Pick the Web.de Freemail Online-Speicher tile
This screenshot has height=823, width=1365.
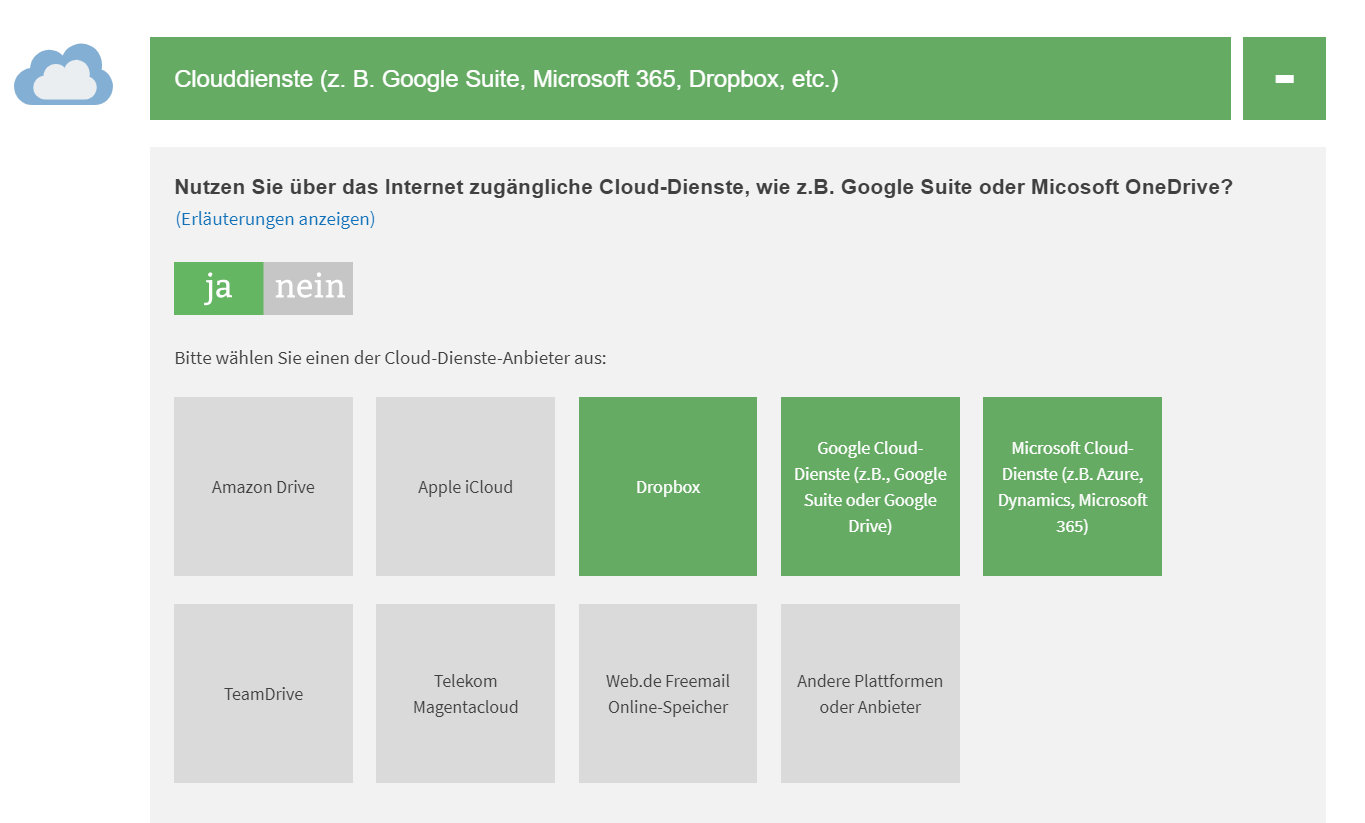pyautogui.click(x=668, y=694)
